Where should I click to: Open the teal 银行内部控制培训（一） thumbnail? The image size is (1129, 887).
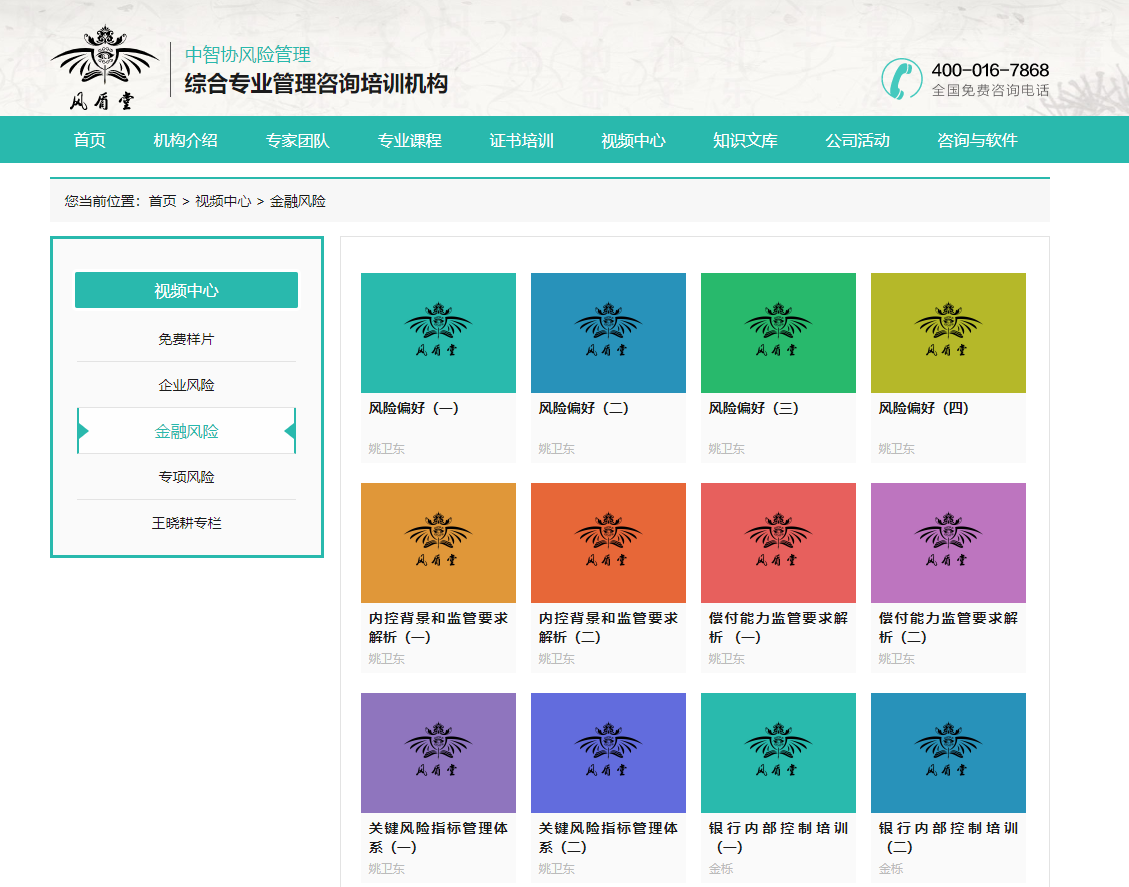pyautogui.click(x=778, y=753)
